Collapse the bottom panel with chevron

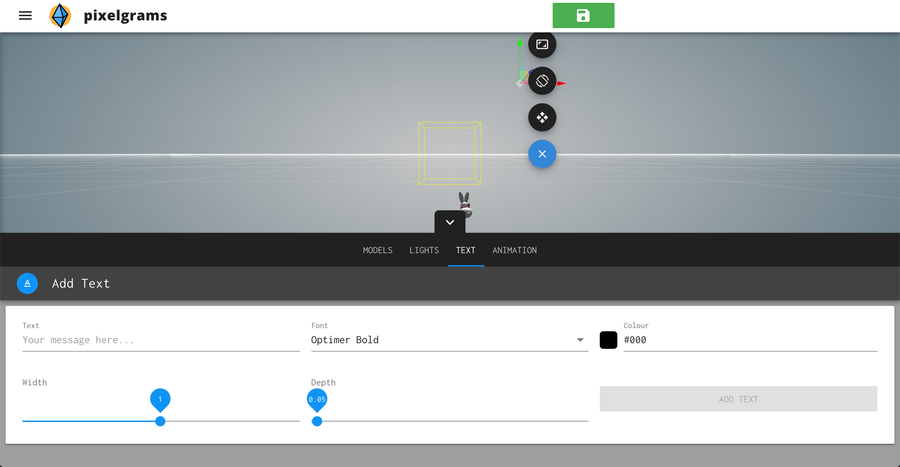click(450, 222)
